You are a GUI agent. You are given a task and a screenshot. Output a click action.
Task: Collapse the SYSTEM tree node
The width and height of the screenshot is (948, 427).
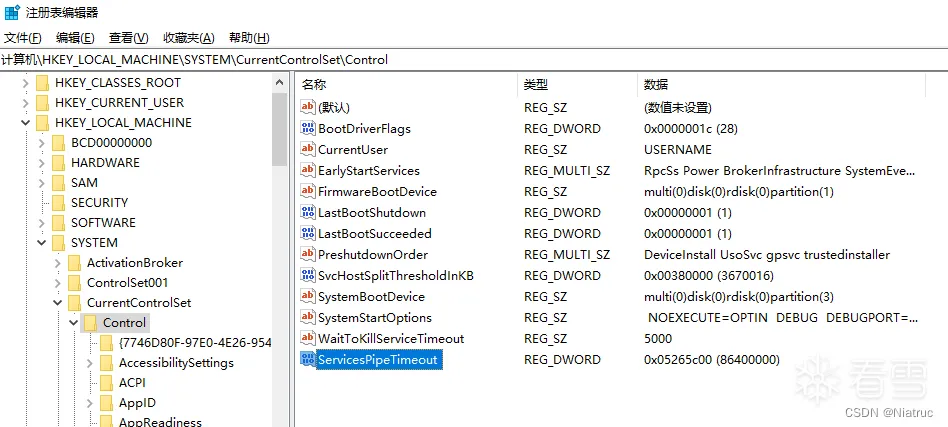(x=41, y=243)
